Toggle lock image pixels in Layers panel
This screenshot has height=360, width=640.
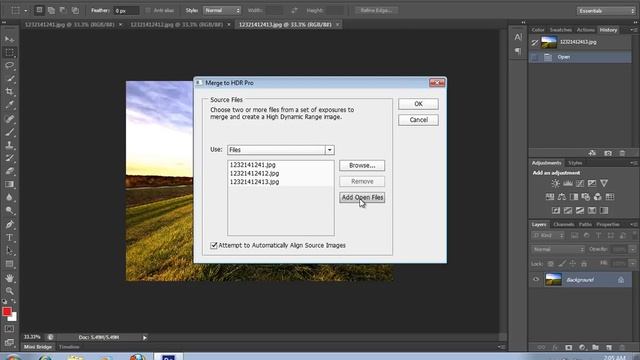click(x=562, y=264)
